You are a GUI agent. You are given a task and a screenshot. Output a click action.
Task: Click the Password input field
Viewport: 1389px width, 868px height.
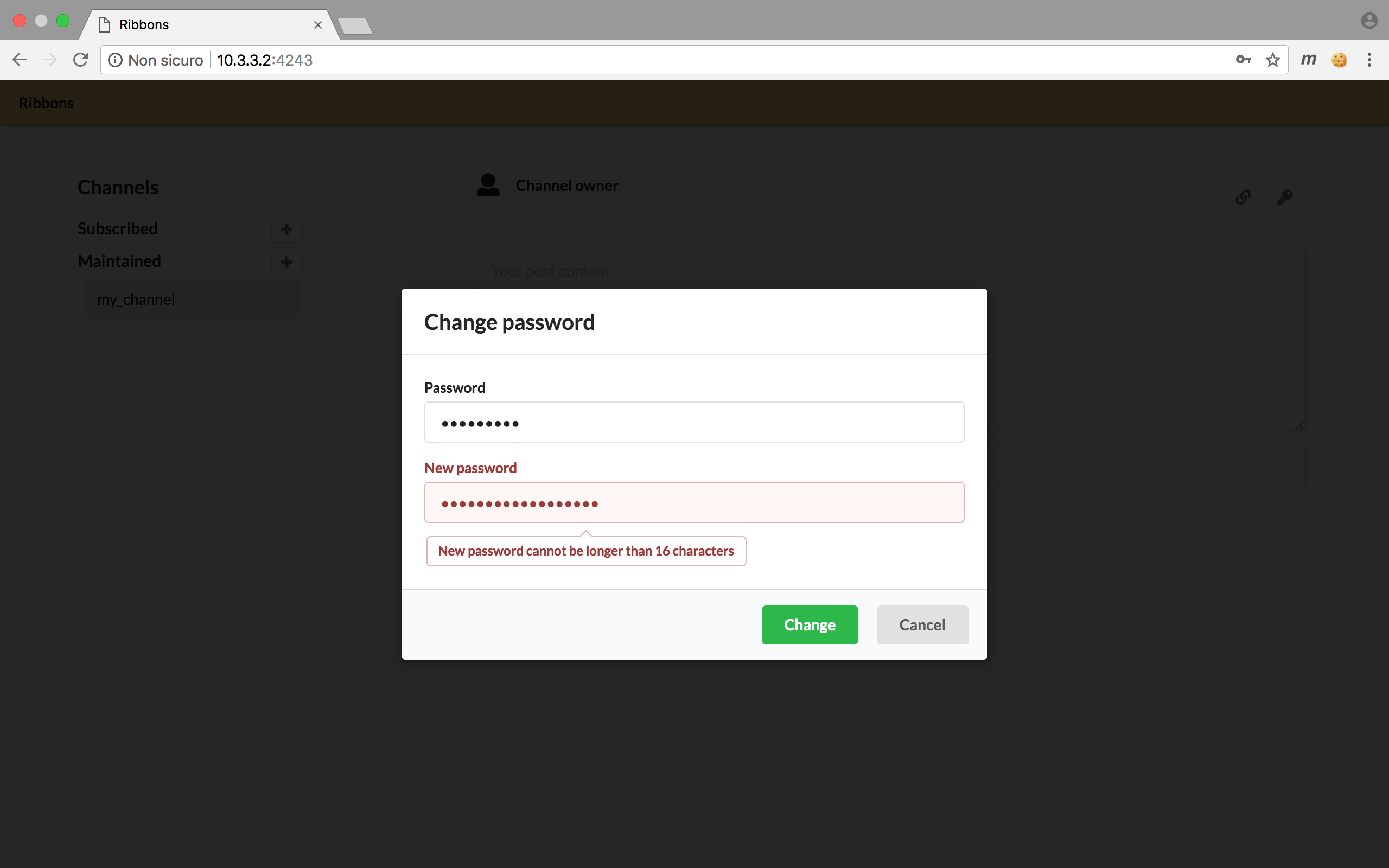pyautogui.click(x=694, y=422)
